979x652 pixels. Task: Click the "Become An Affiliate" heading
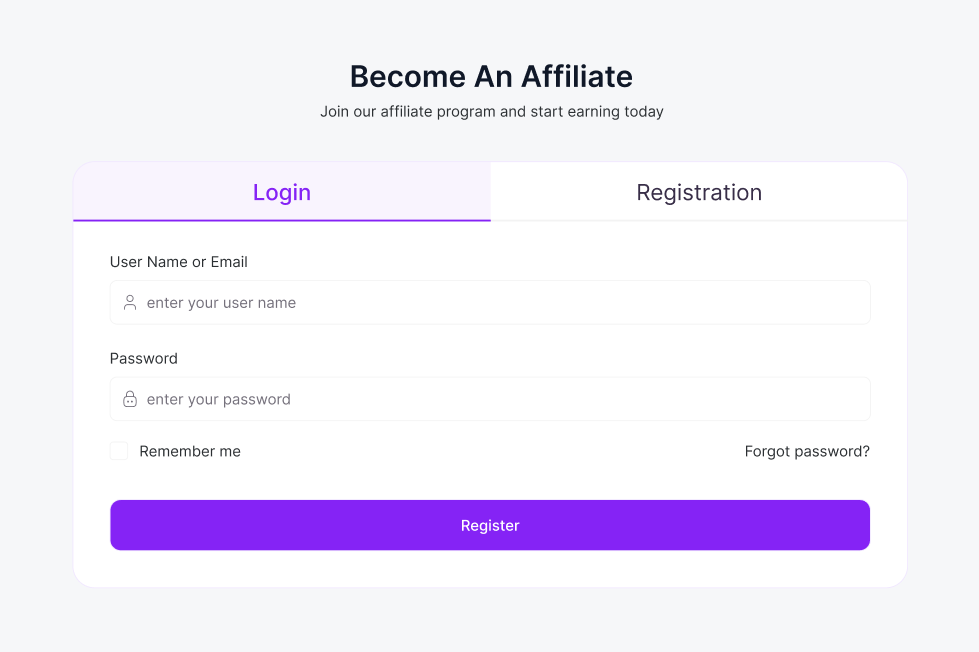491,77
